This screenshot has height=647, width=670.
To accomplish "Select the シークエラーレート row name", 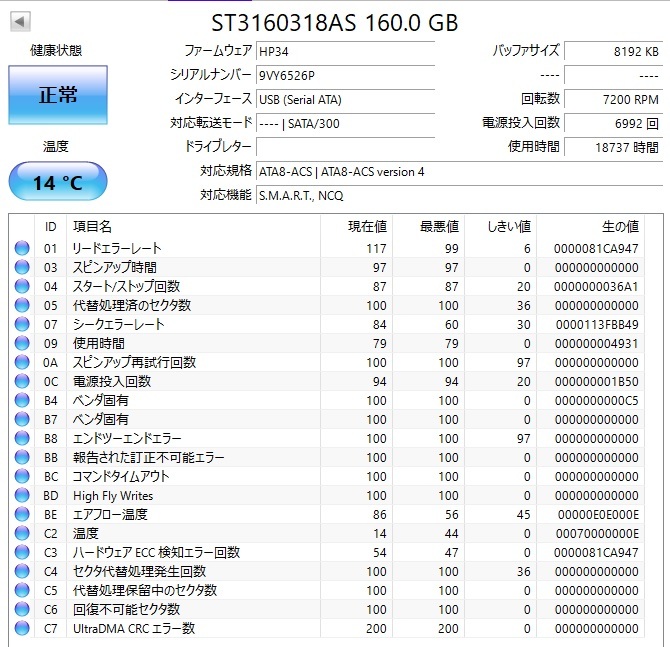I will click(x=118, y=324).
